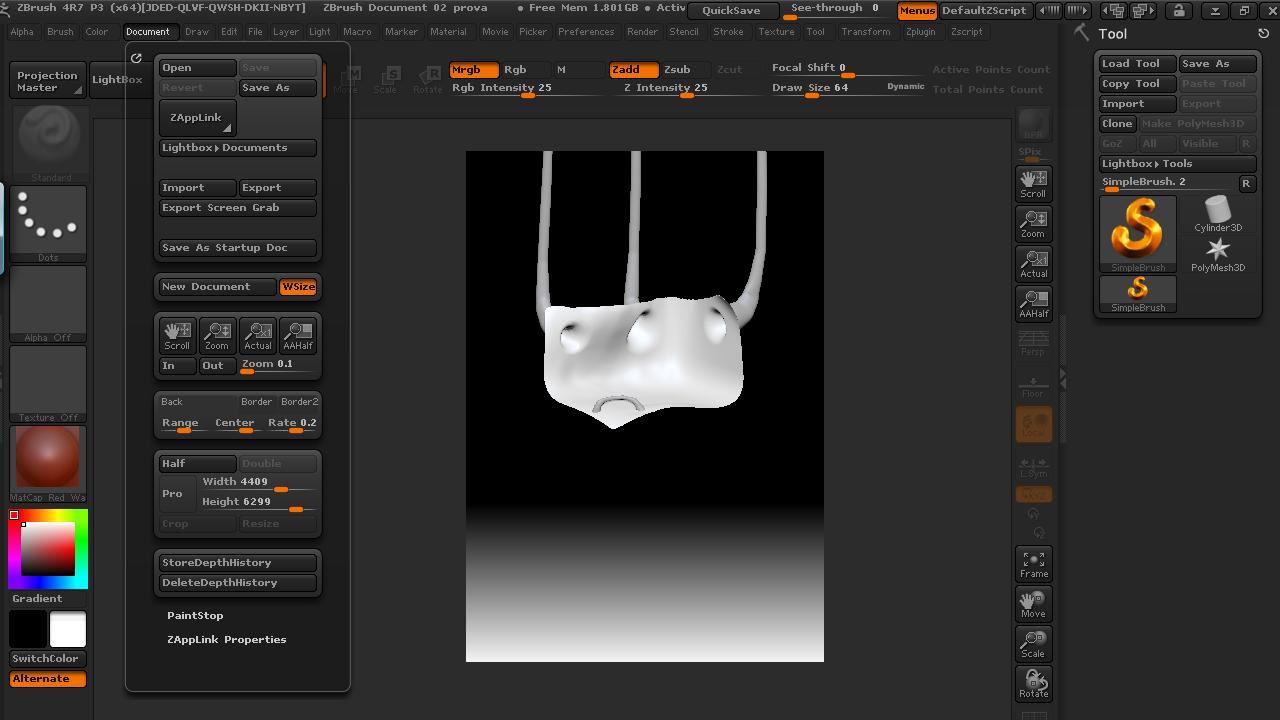The height and width of the screenshot is (720, 1280).
Task: Click the Document palette dock icon
Action: pos(136,58)
